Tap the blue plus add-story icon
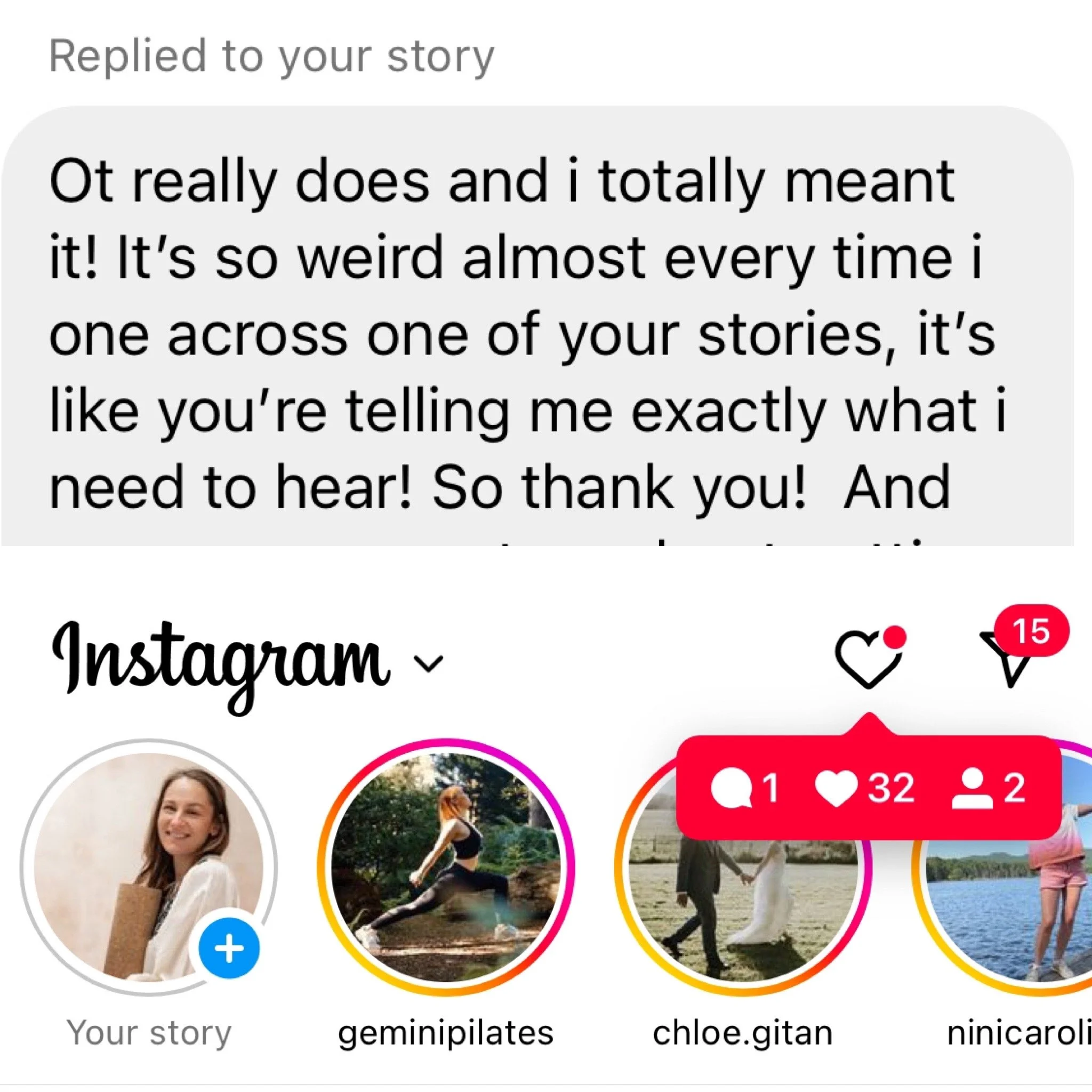The height and width of the screenshot is (1092, 1092). pyautogui.click(x=229, y=948)
